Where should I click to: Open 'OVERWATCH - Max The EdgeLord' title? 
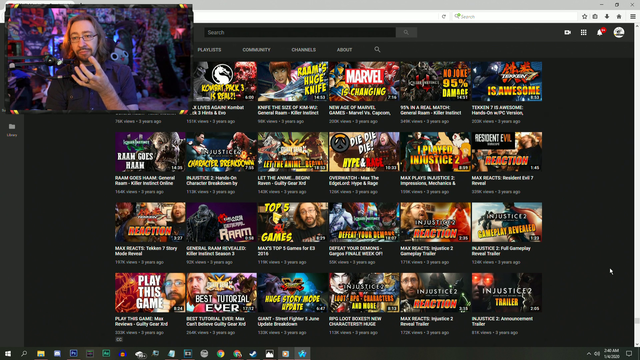(354, 180)
